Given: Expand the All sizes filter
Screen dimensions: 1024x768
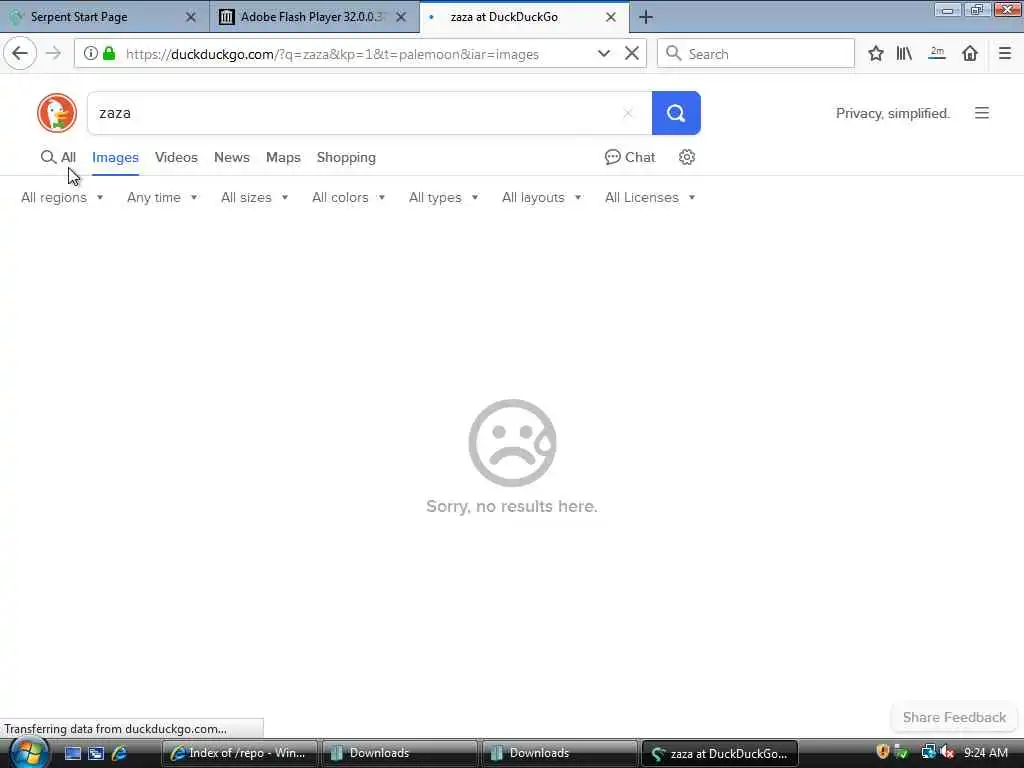Looking at the screenshot, I should (x=254, y=197).
